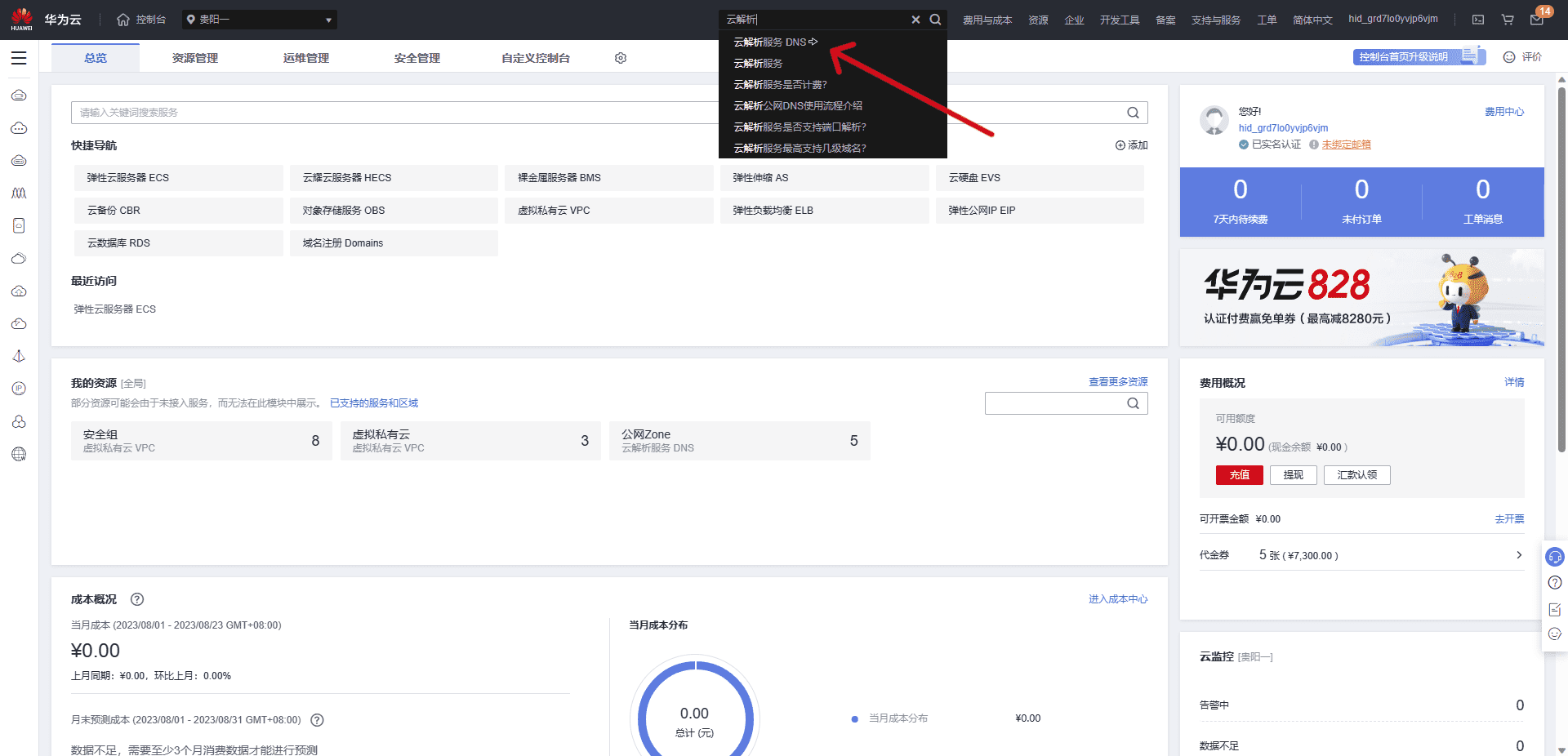Click the 控制台首页升级说明 banner
Viewport: 1568px width, 756px height.
tap(1419, 57)
